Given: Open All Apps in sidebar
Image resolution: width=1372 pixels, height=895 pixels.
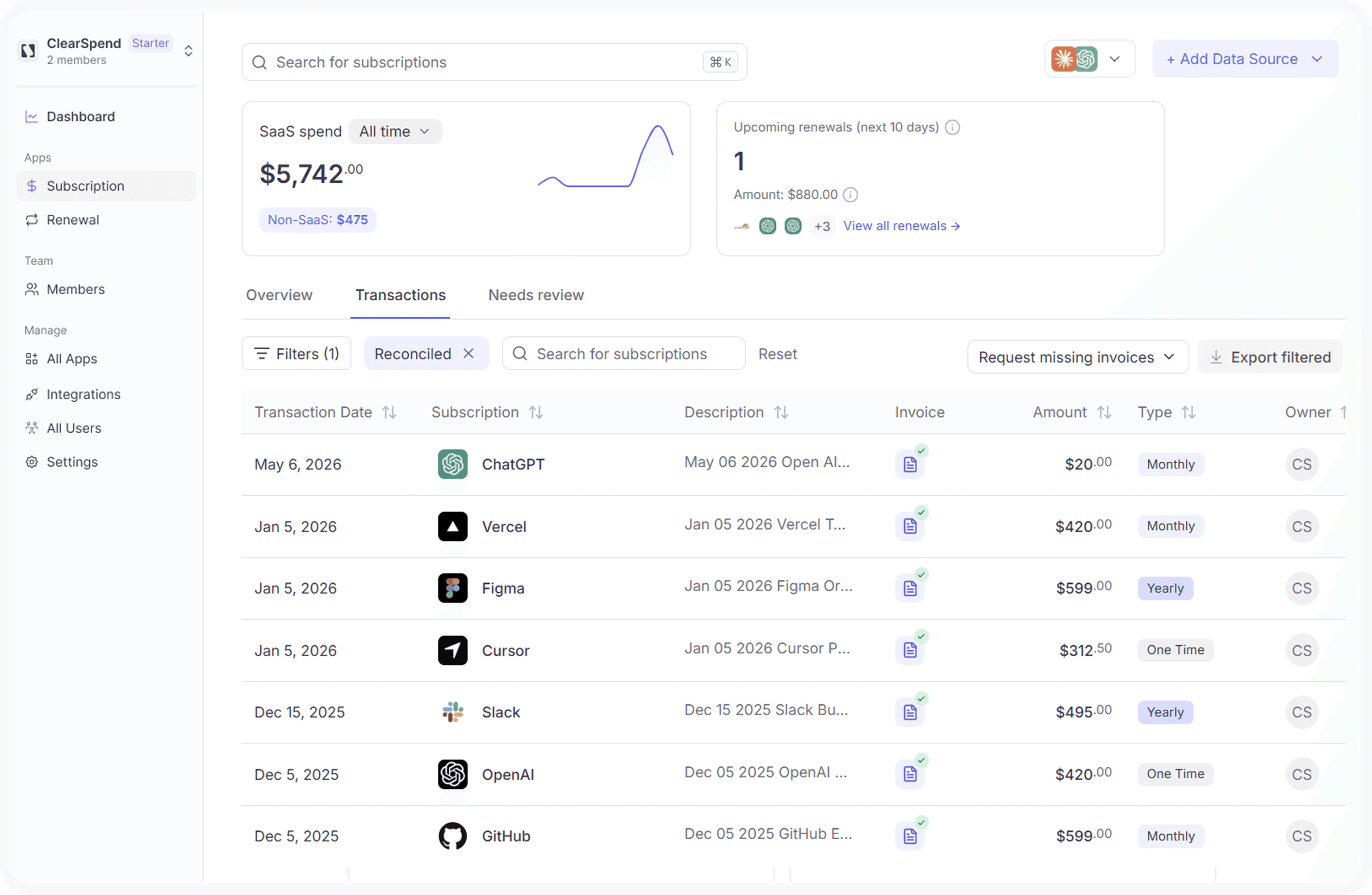Looking at the screenshot, I should coord(107,359).
